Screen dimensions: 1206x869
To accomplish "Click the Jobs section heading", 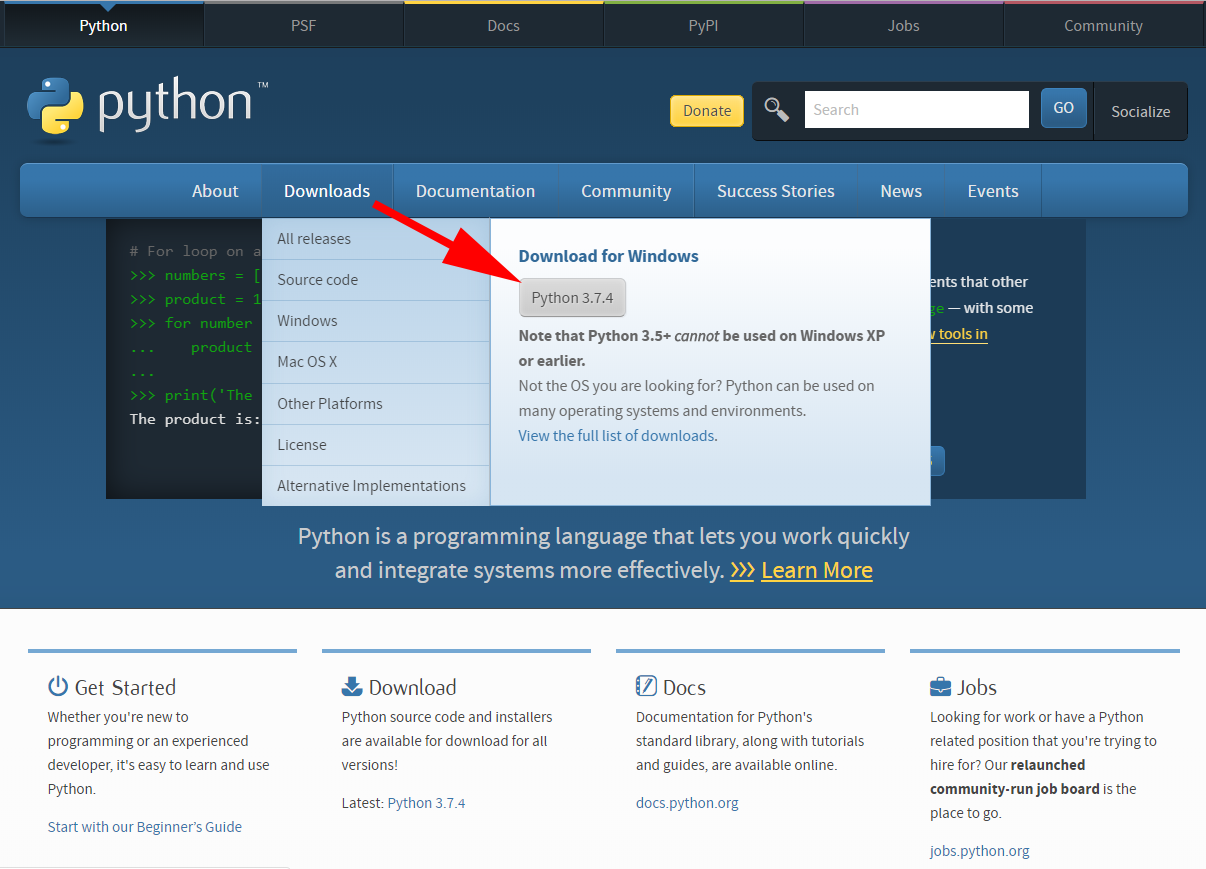I will click(977, 687).
